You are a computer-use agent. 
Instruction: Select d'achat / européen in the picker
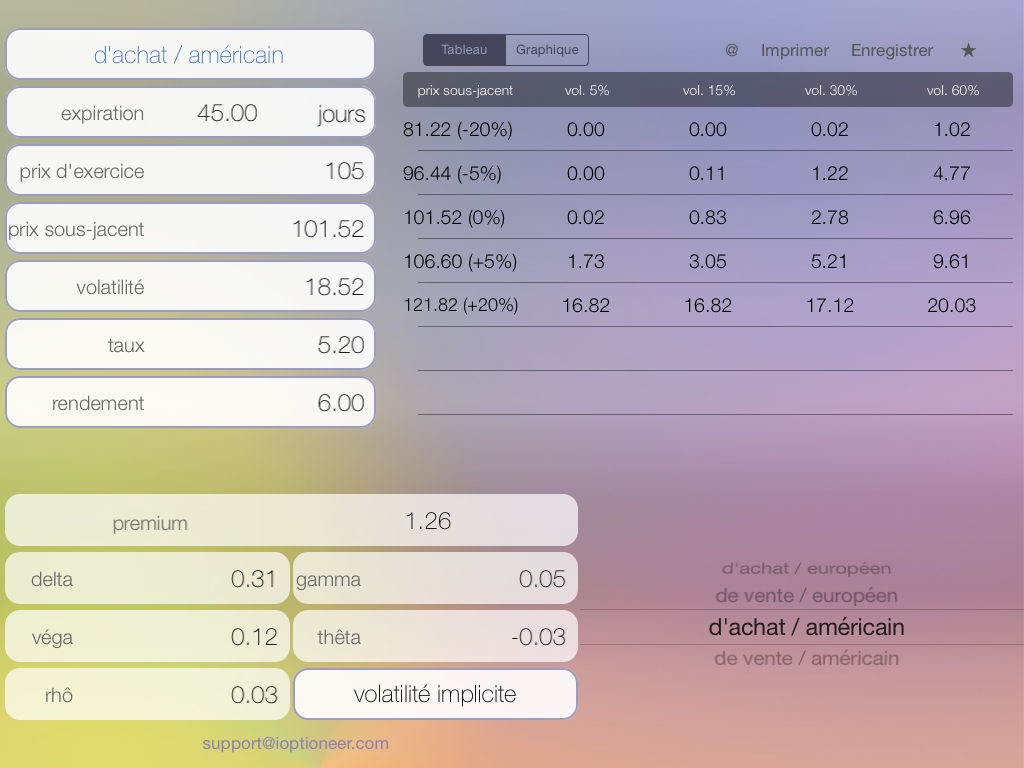coord(806,568)
